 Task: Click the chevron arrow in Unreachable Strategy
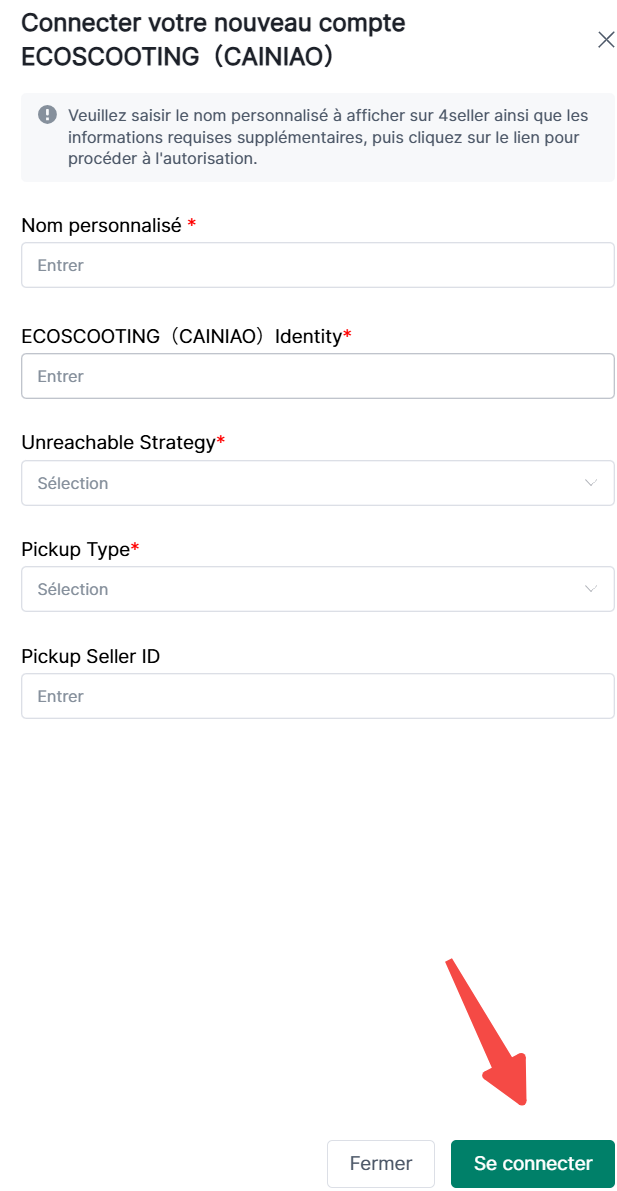(x=590, y=483)
